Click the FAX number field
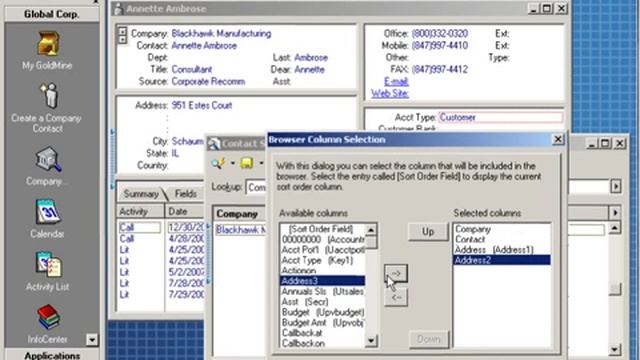Image resolution: width=640 pixels, height=360 pixels. tap(440, 69)
